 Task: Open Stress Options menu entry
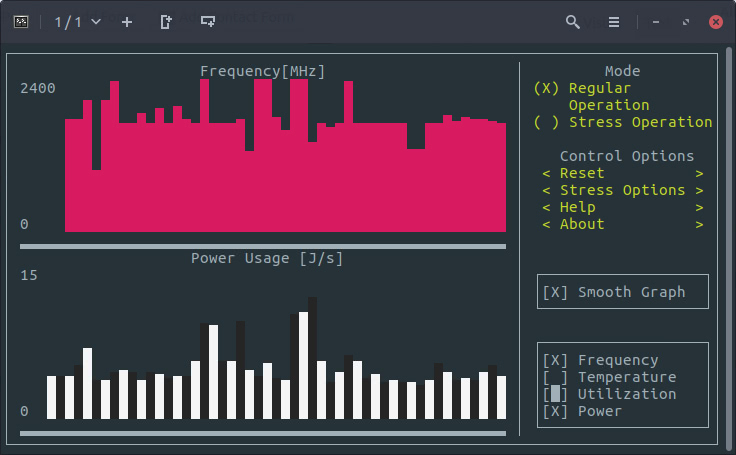click(x=622, y=190)
